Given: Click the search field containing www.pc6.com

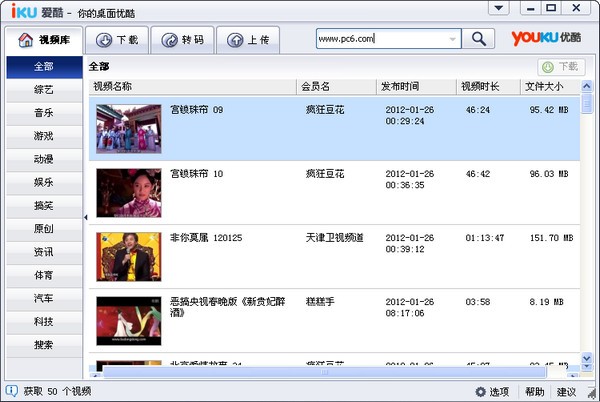Looking at the screenshot, I should pos(380,39).
